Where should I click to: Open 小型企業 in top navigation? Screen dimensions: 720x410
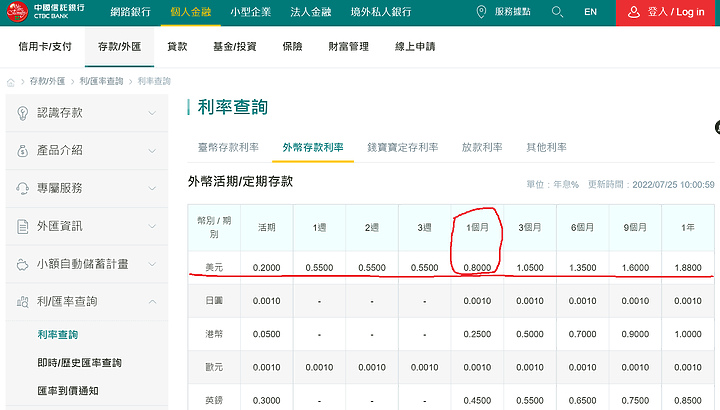coord(250,12)
